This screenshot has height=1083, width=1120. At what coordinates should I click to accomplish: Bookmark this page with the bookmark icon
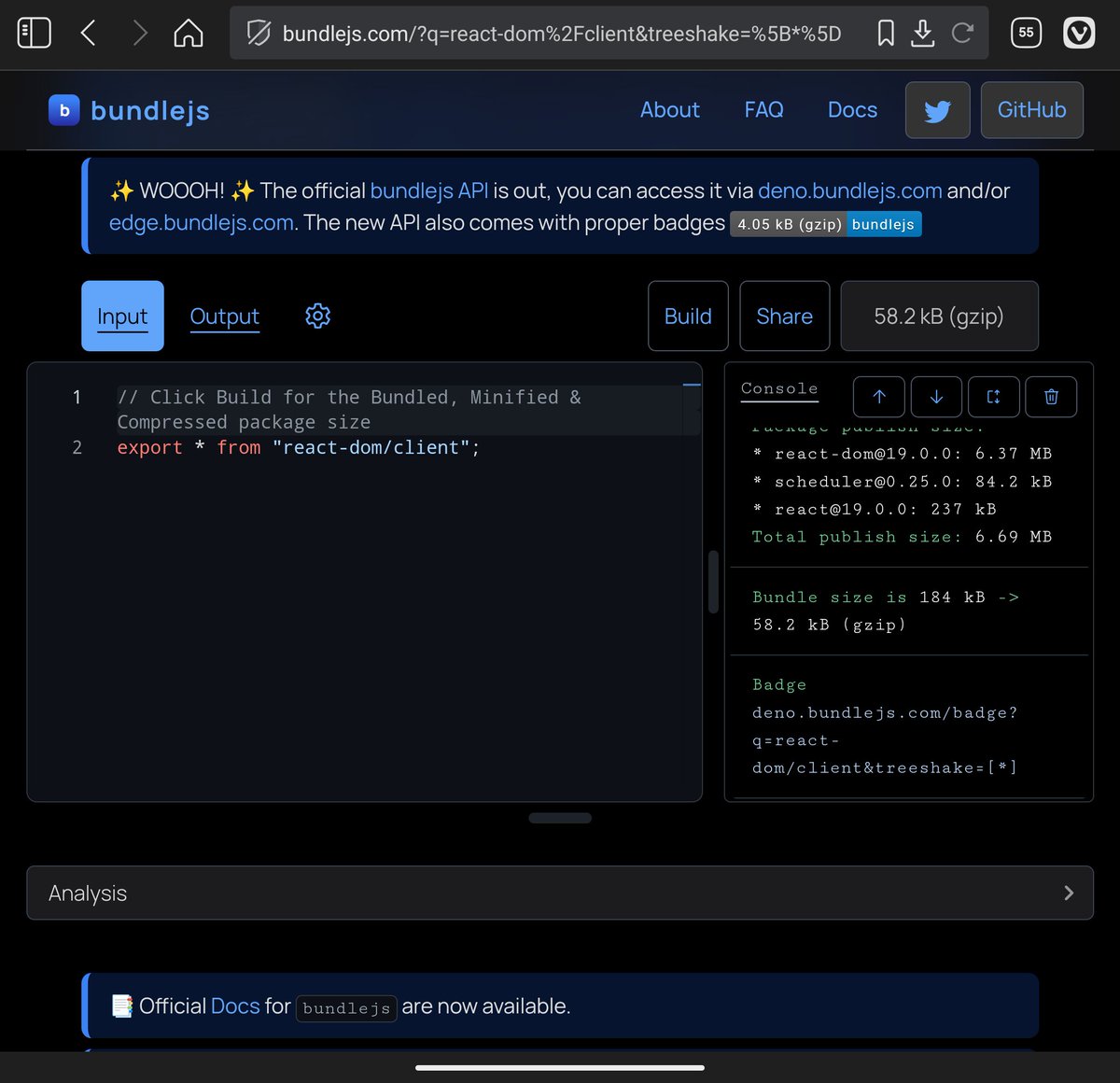coord(886,34)
